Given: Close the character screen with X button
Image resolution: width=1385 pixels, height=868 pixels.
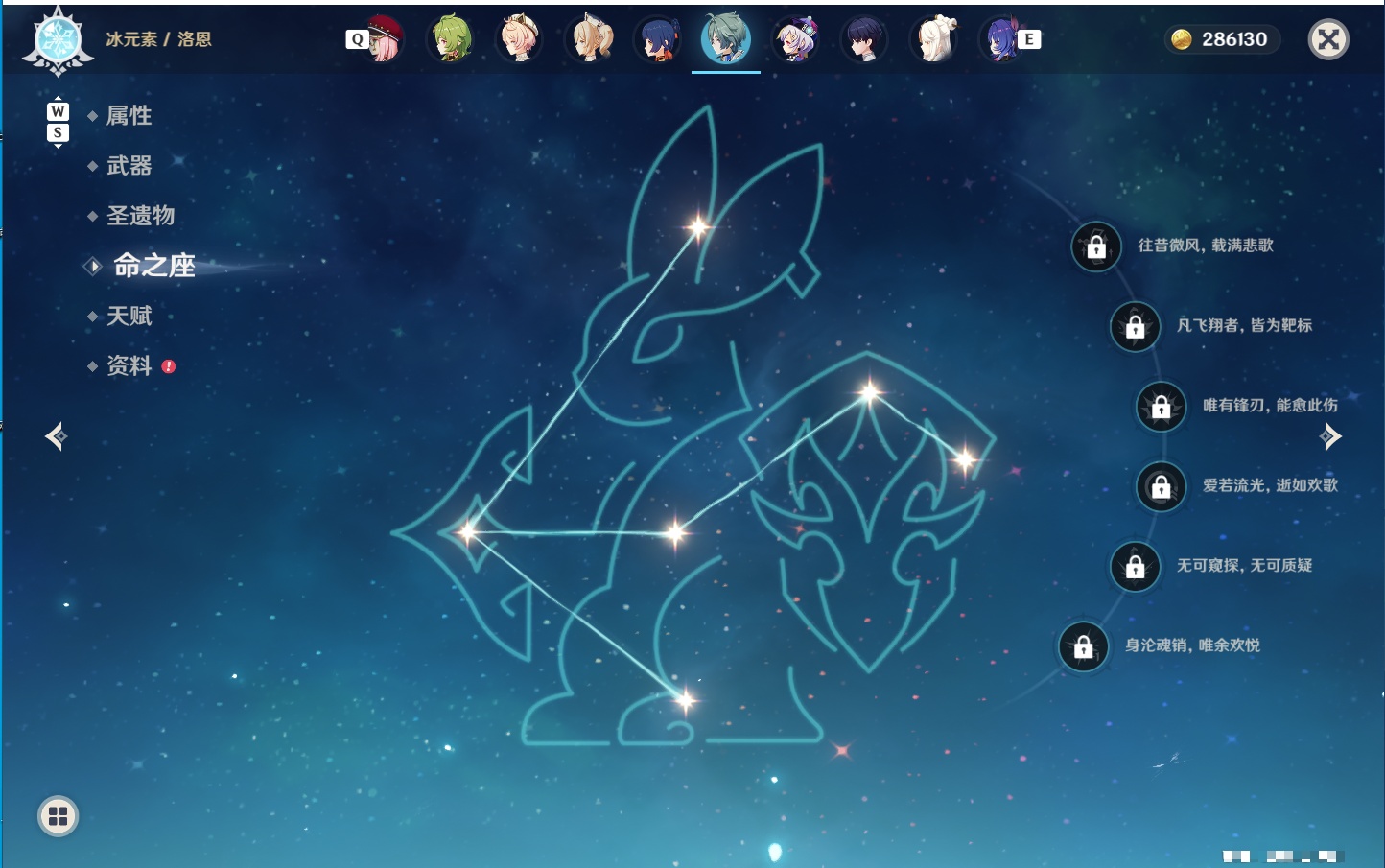Looking at the screenshot, I should pyautogui.click(x=1328, y=39).
